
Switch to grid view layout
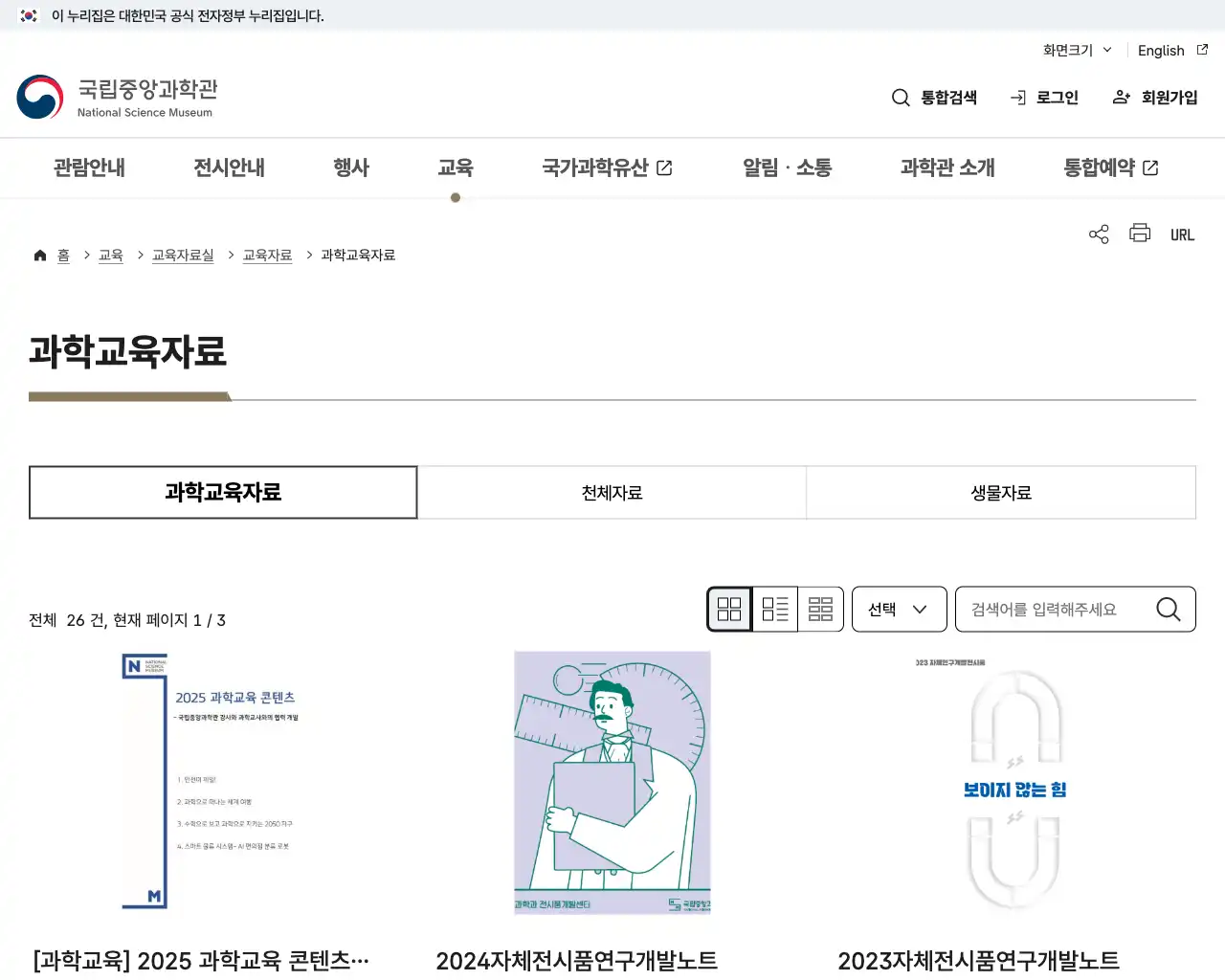coord(729,609)
